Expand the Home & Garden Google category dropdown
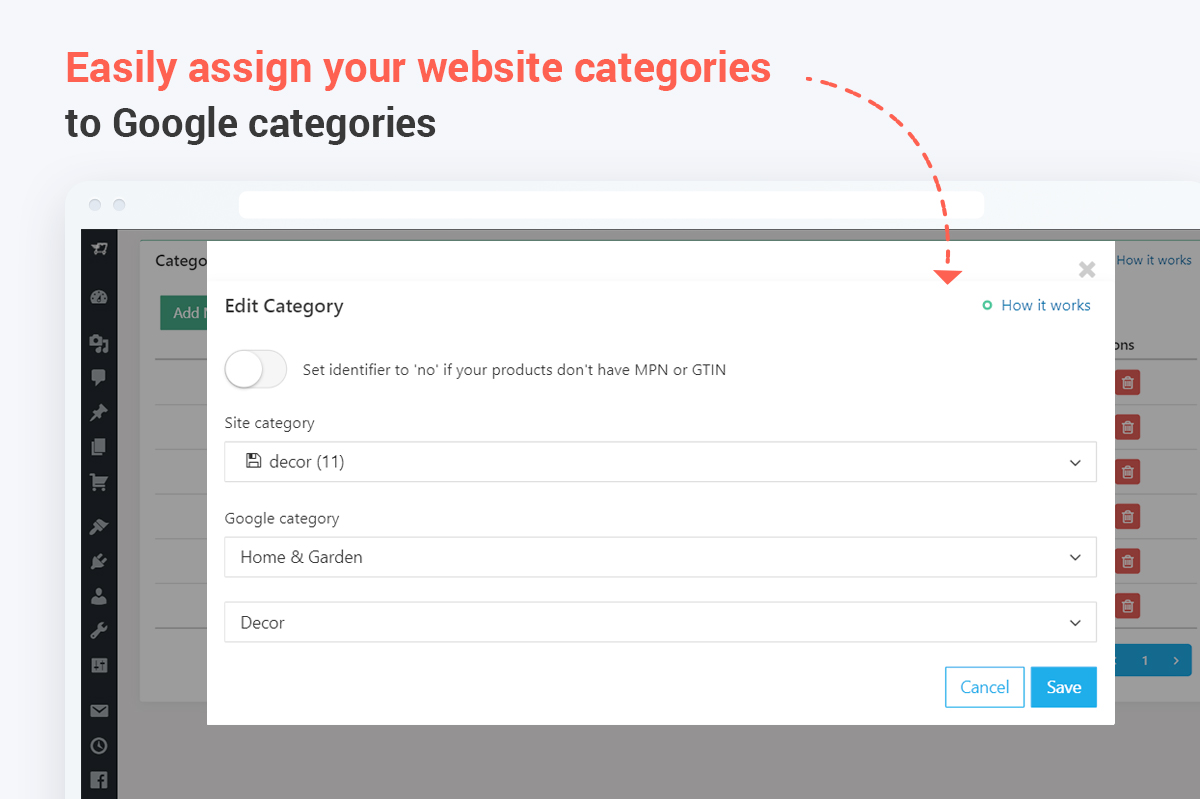 tap(660, 557)
